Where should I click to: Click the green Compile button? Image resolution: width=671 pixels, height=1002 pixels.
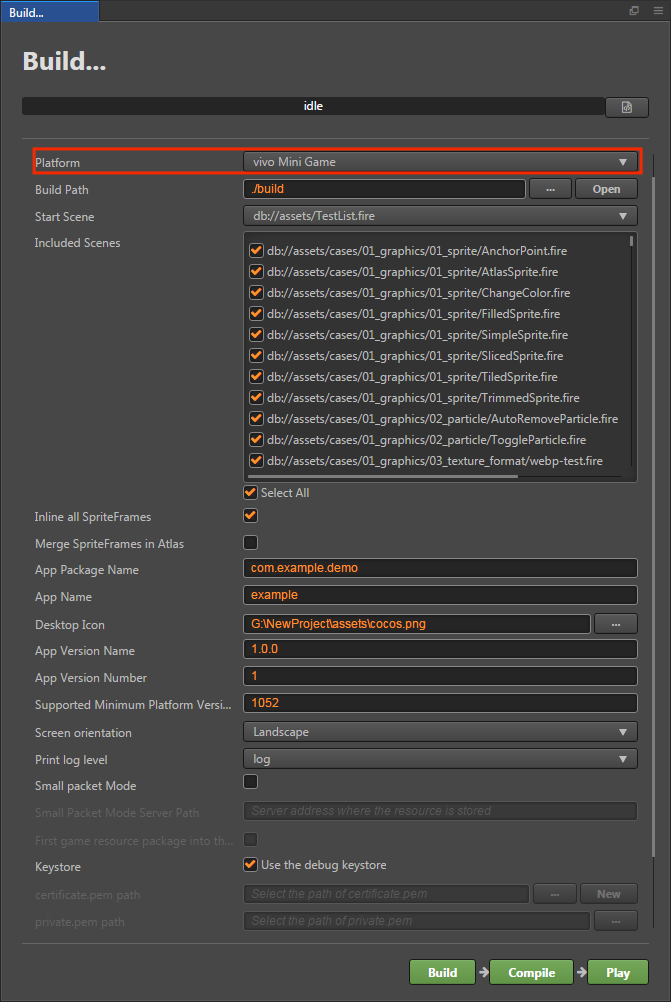pos(531,972)
